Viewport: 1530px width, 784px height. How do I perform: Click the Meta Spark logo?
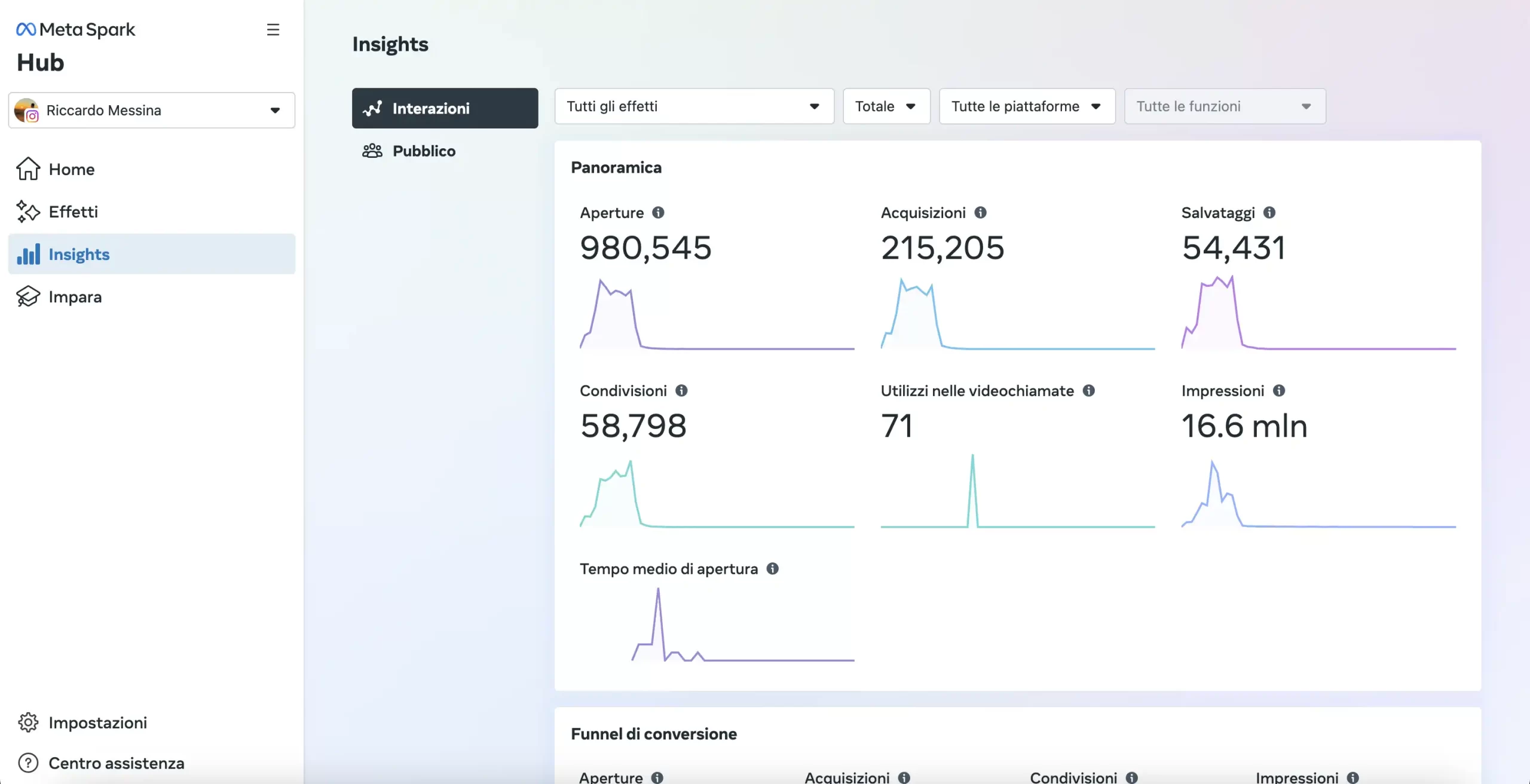coord(76,29)
